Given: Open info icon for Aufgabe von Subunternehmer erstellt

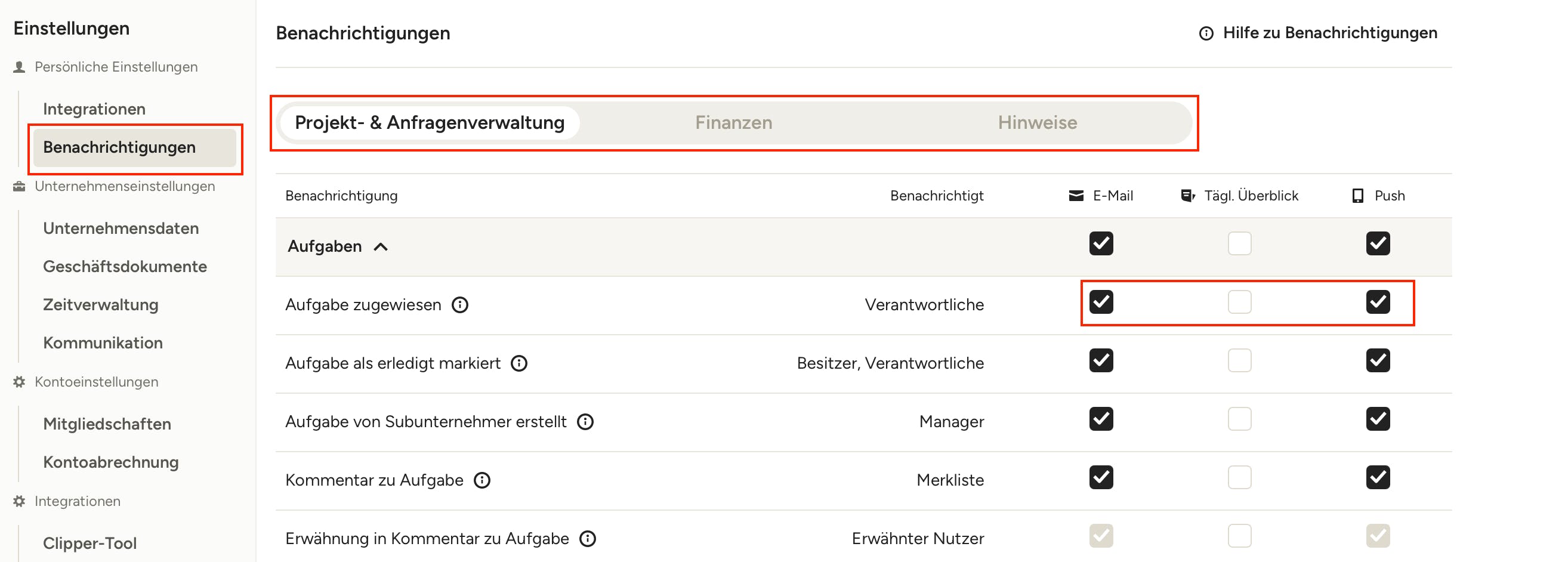Looking at the screenshot, I should (585, 421).
